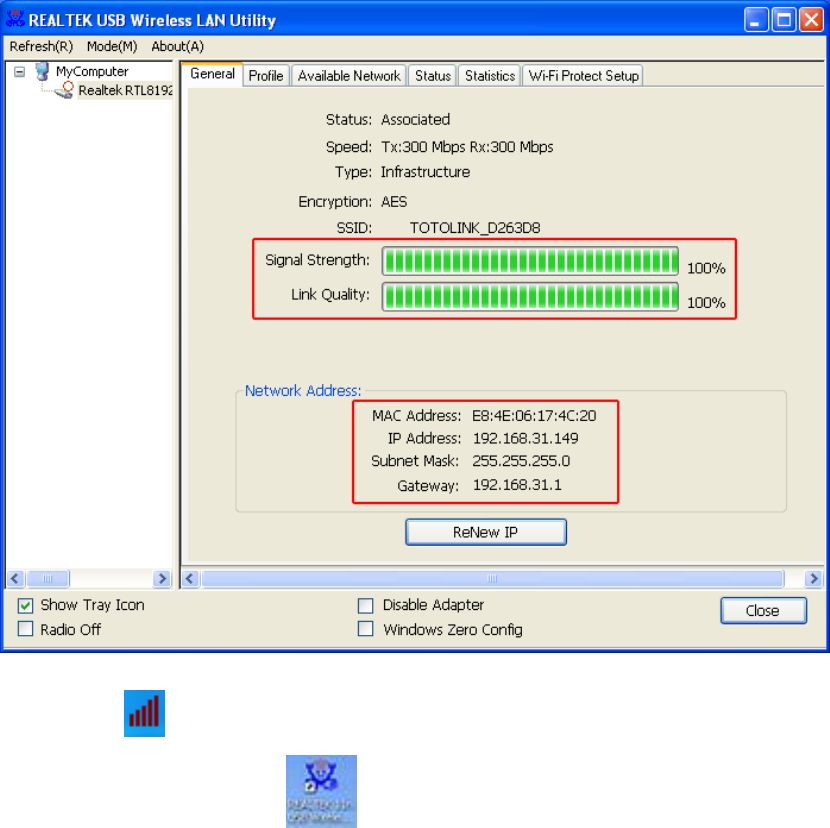Screen dimensions: 830x828
Task: Click the MAC address E8:4E:06:17:4C:20
Action: [534, 416]
